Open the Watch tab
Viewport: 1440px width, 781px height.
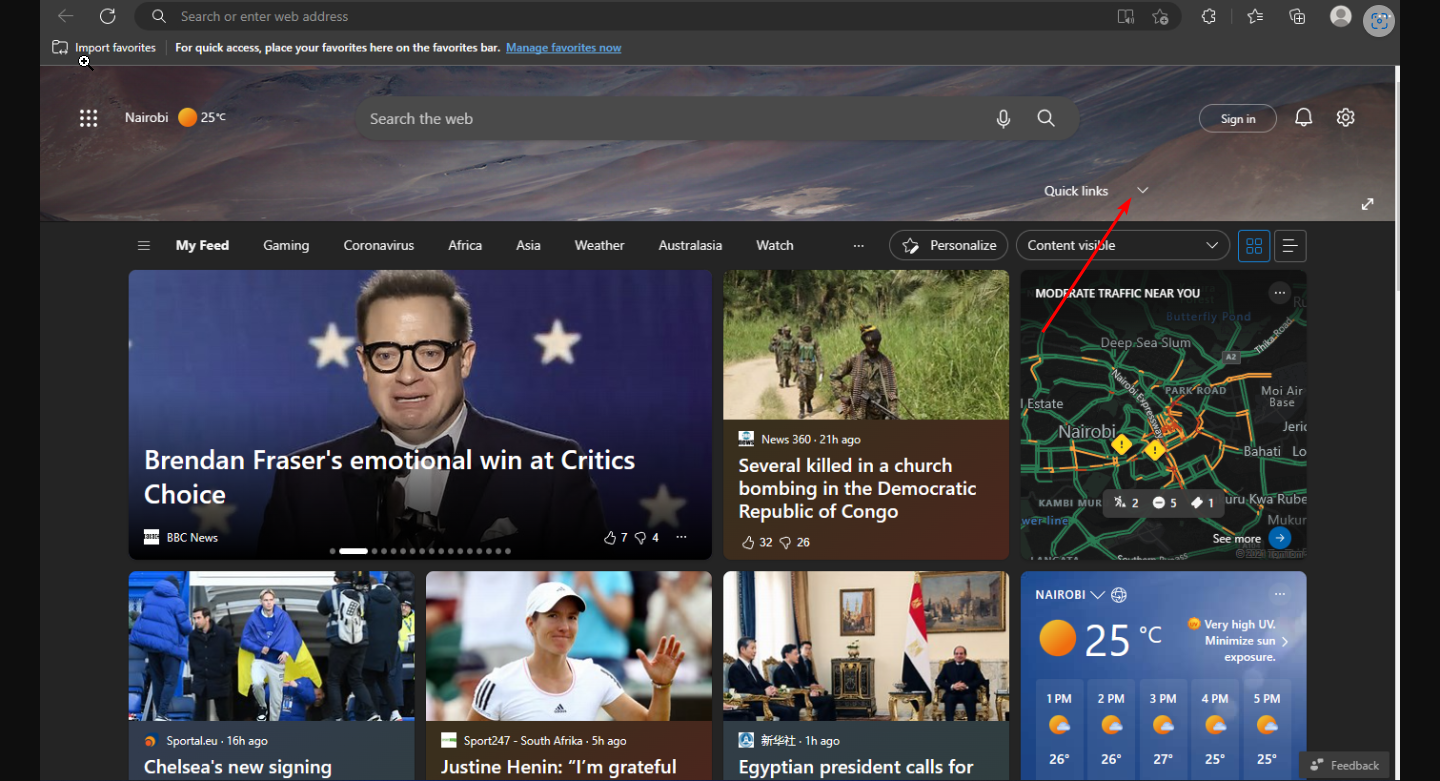point(775,245)
